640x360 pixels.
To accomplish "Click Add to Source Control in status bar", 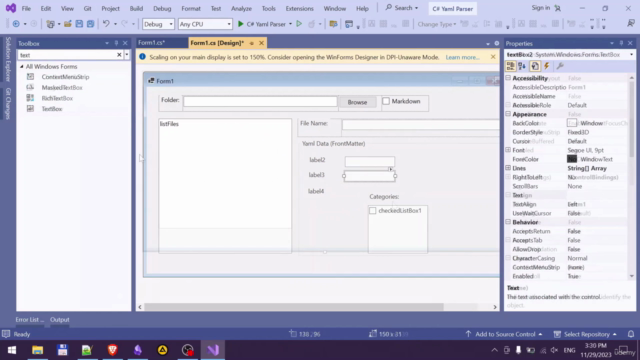I will pos(505,334).
